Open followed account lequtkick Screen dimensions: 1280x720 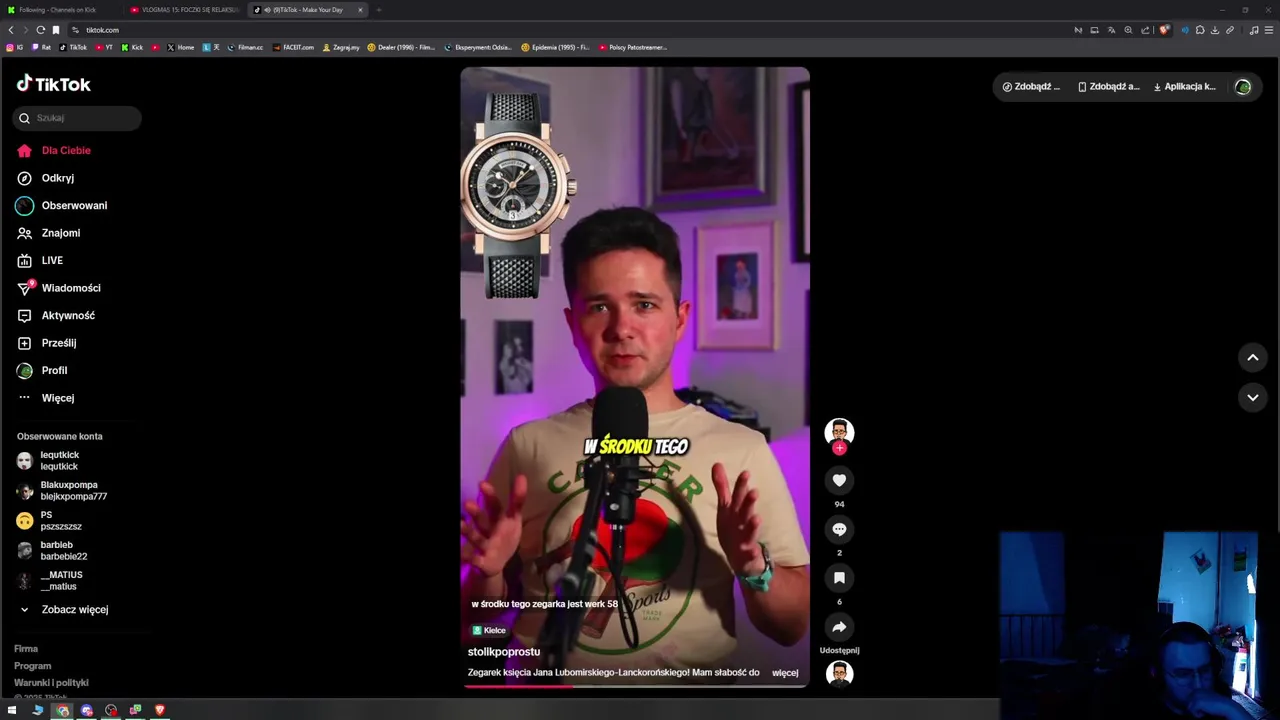48,461
